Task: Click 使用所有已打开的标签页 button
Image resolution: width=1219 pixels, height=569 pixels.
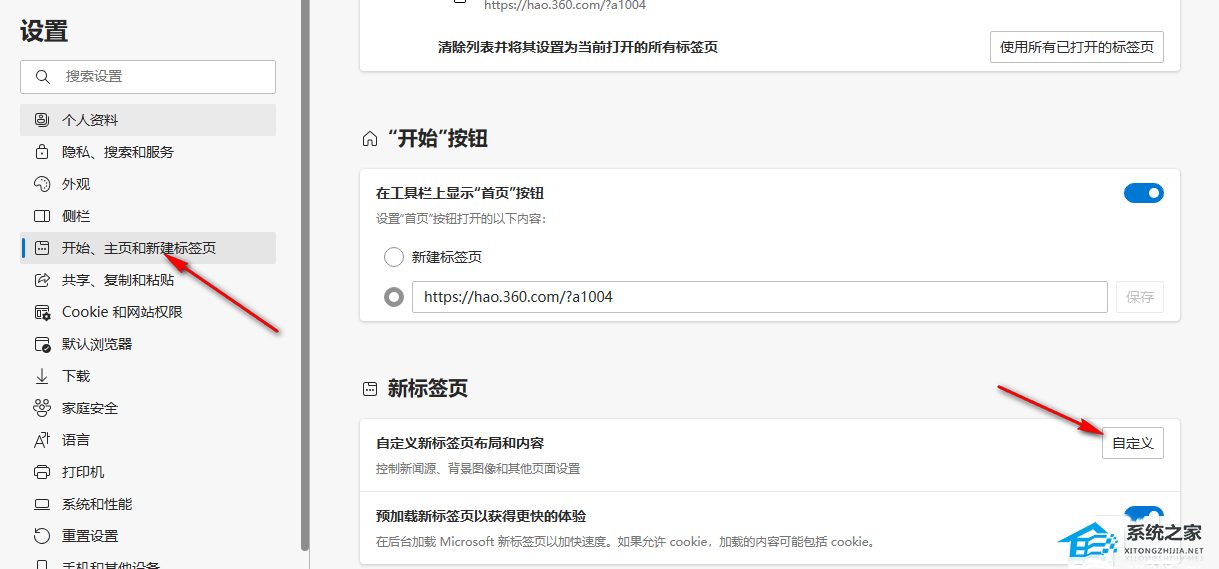Action: tap(1077, 47)
